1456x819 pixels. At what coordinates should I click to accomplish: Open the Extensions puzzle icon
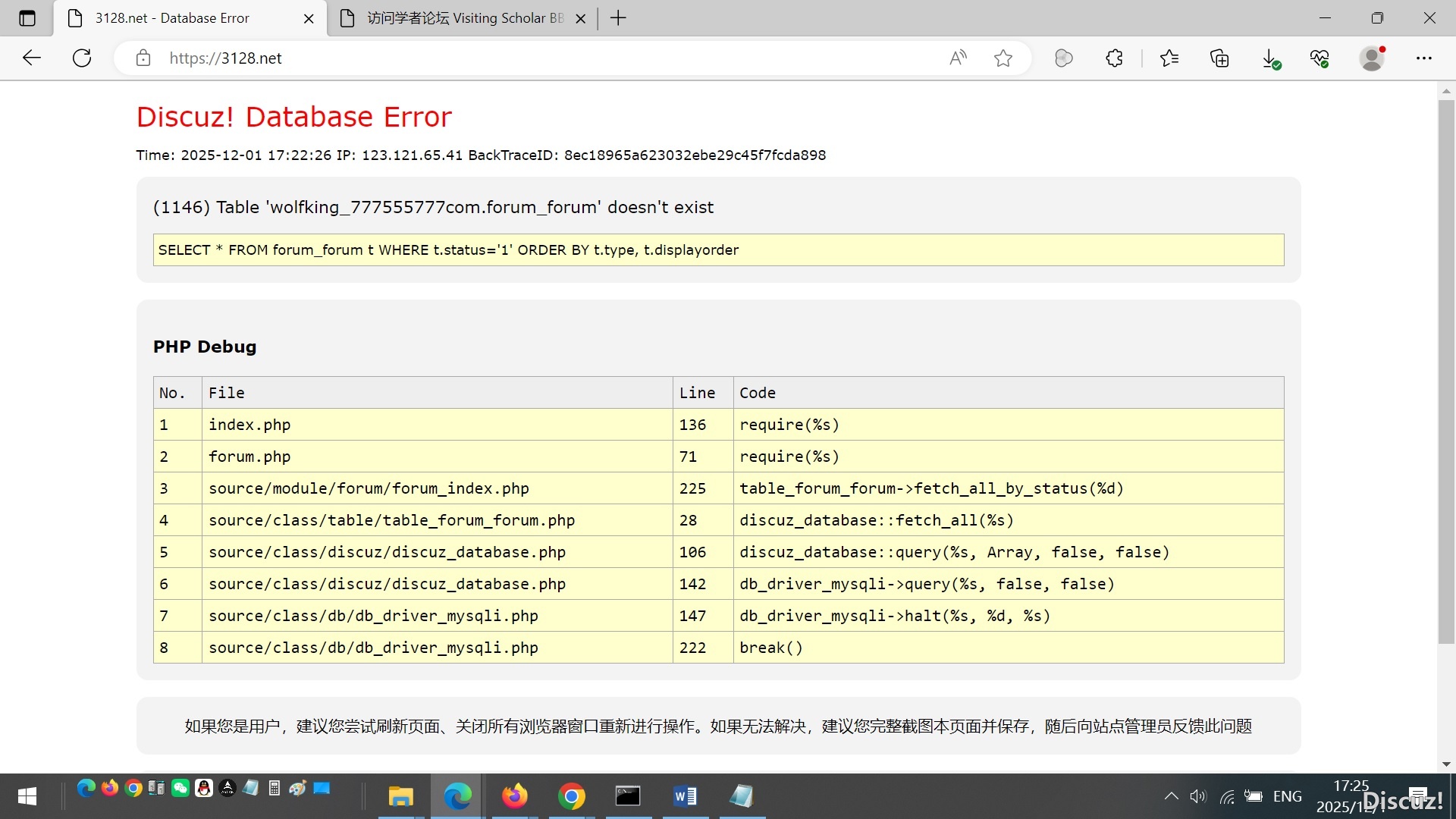[x=1114, y=58]
